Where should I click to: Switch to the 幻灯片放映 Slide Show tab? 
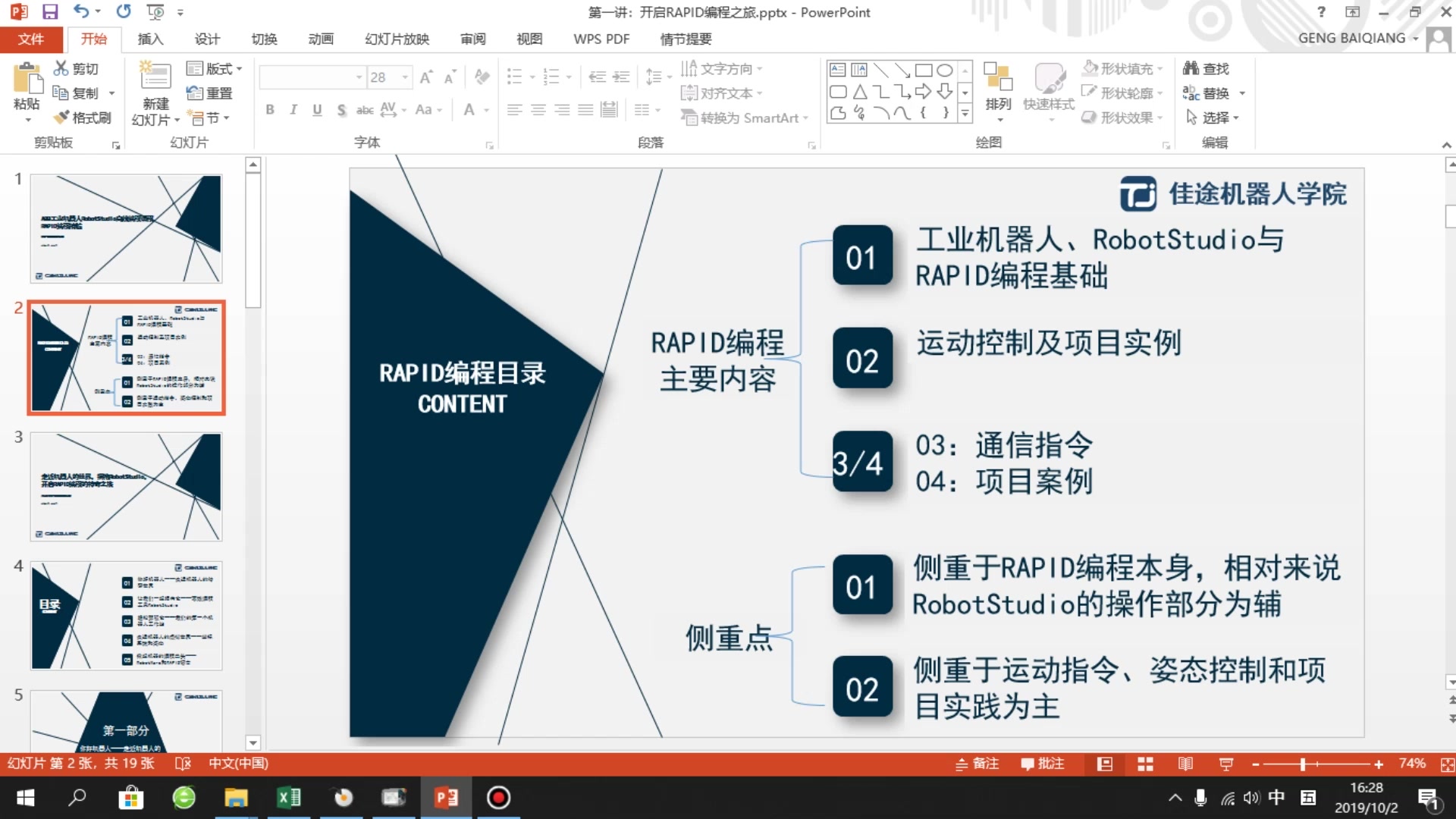click(397, 39)
